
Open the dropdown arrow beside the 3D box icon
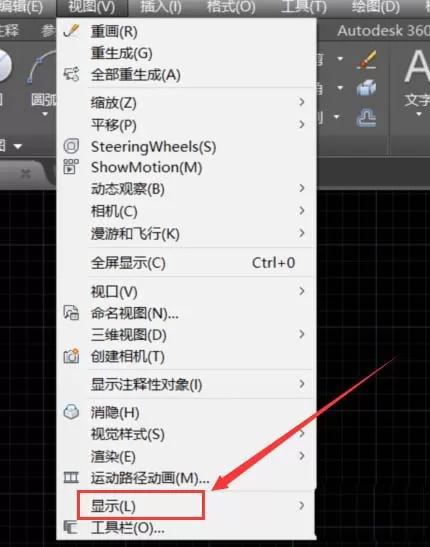pos(340,88)
